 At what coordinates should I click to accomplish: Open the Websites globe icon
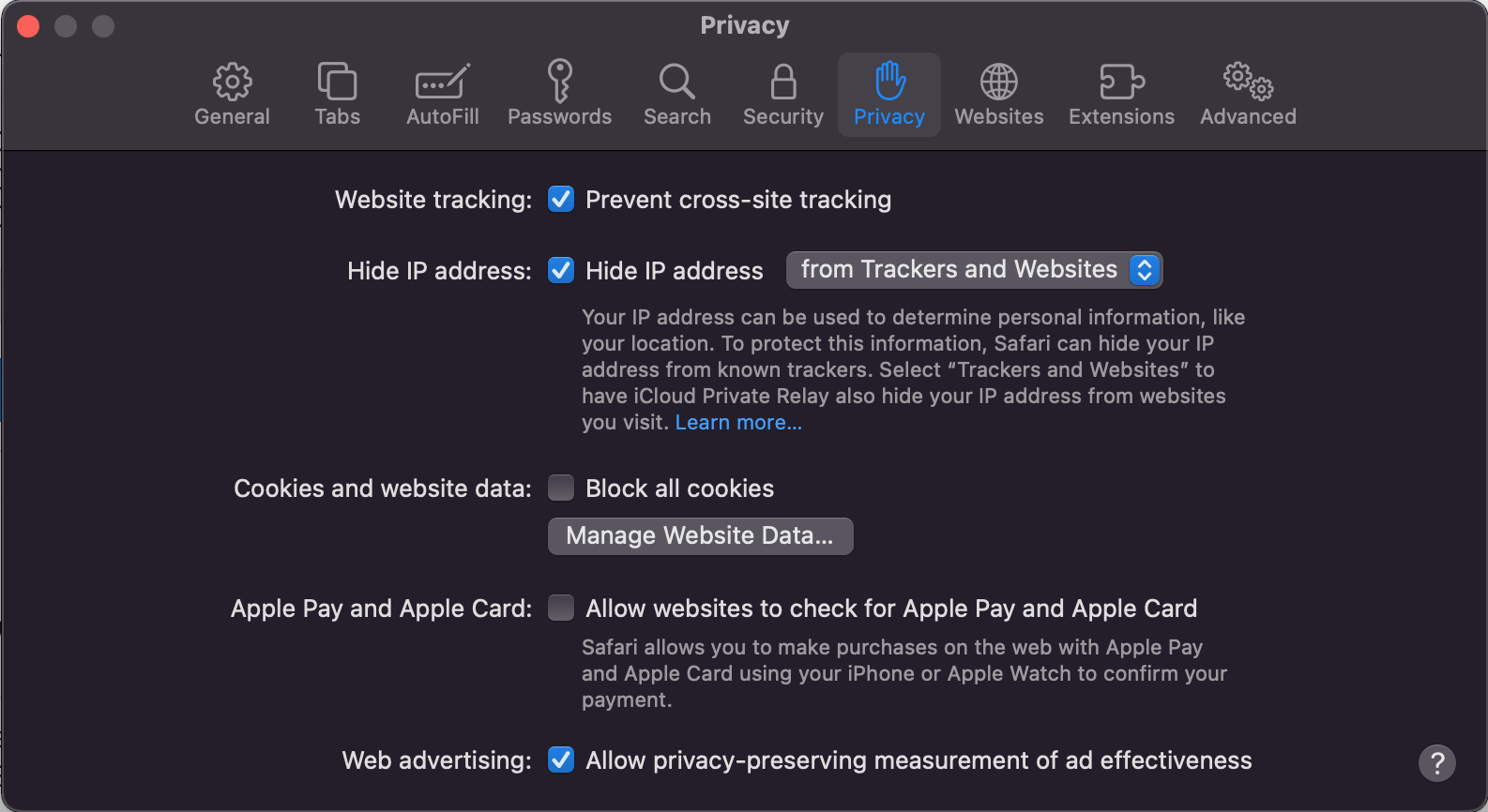tap(999, 83)
